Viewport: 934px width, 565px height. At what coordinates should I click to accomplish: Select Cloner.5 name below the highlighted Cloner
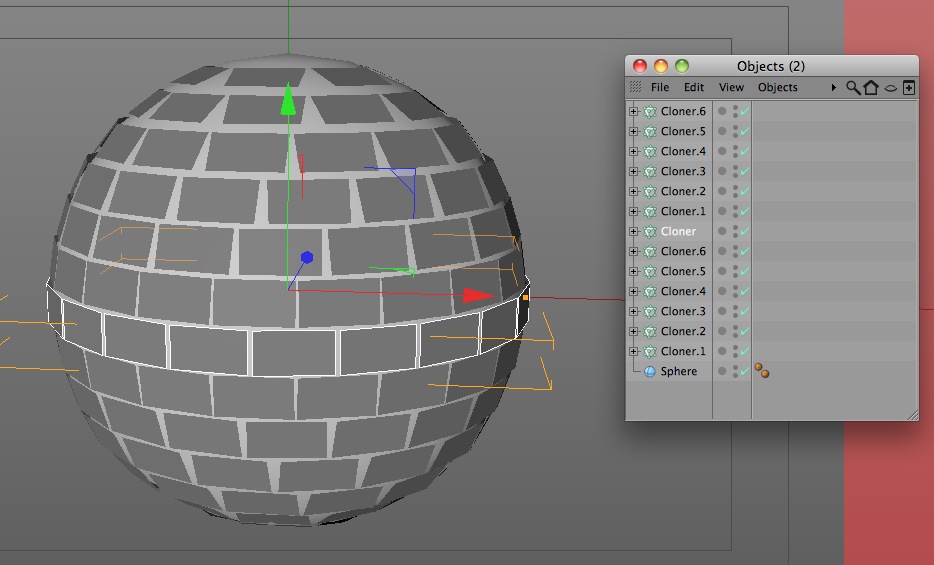tap(683, 271)
